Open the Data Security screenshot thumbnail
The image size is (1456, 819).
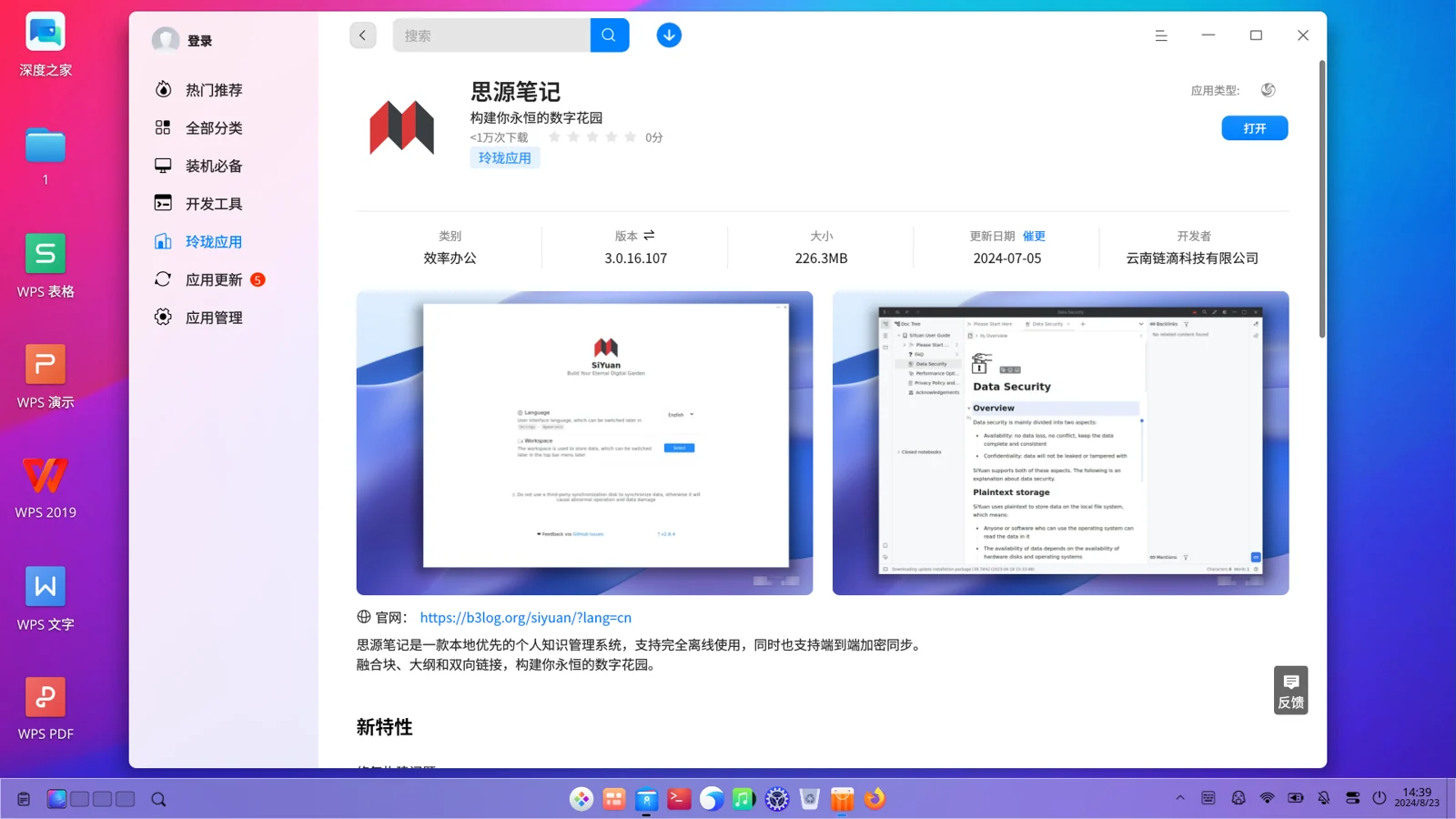[x=1060, y=443]
